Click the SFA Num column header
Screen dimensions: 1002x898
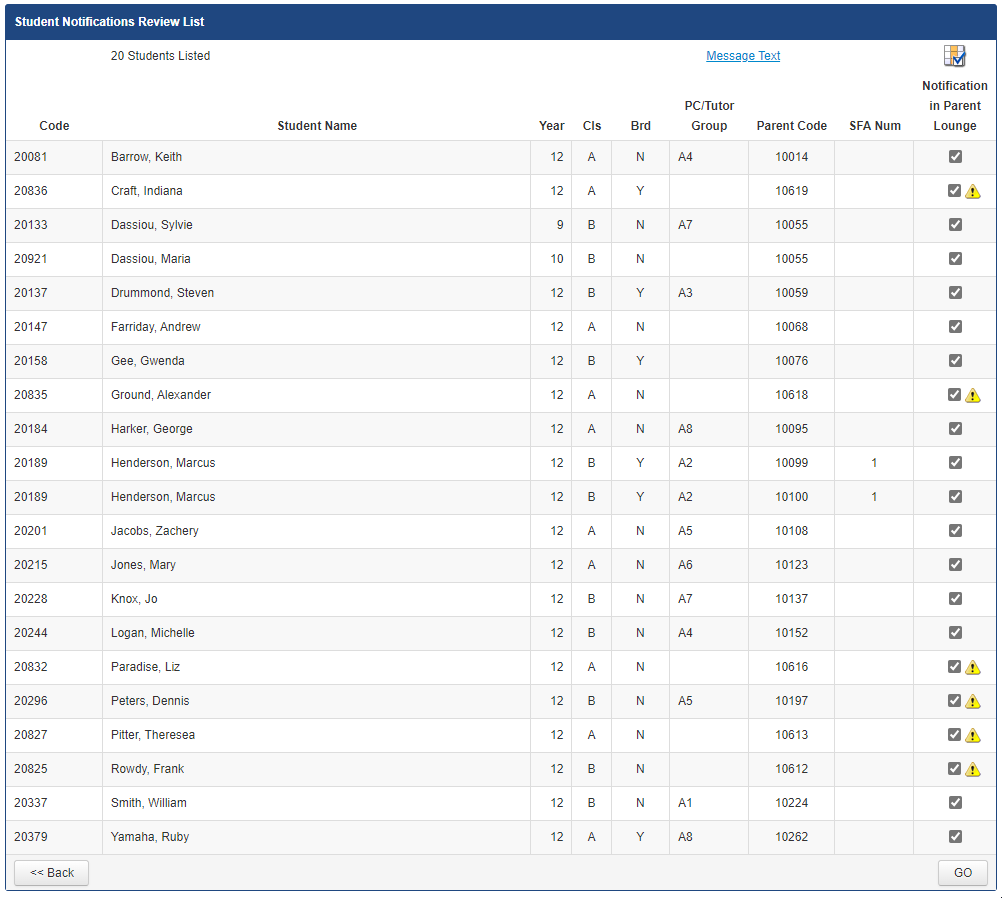(875, 126)
